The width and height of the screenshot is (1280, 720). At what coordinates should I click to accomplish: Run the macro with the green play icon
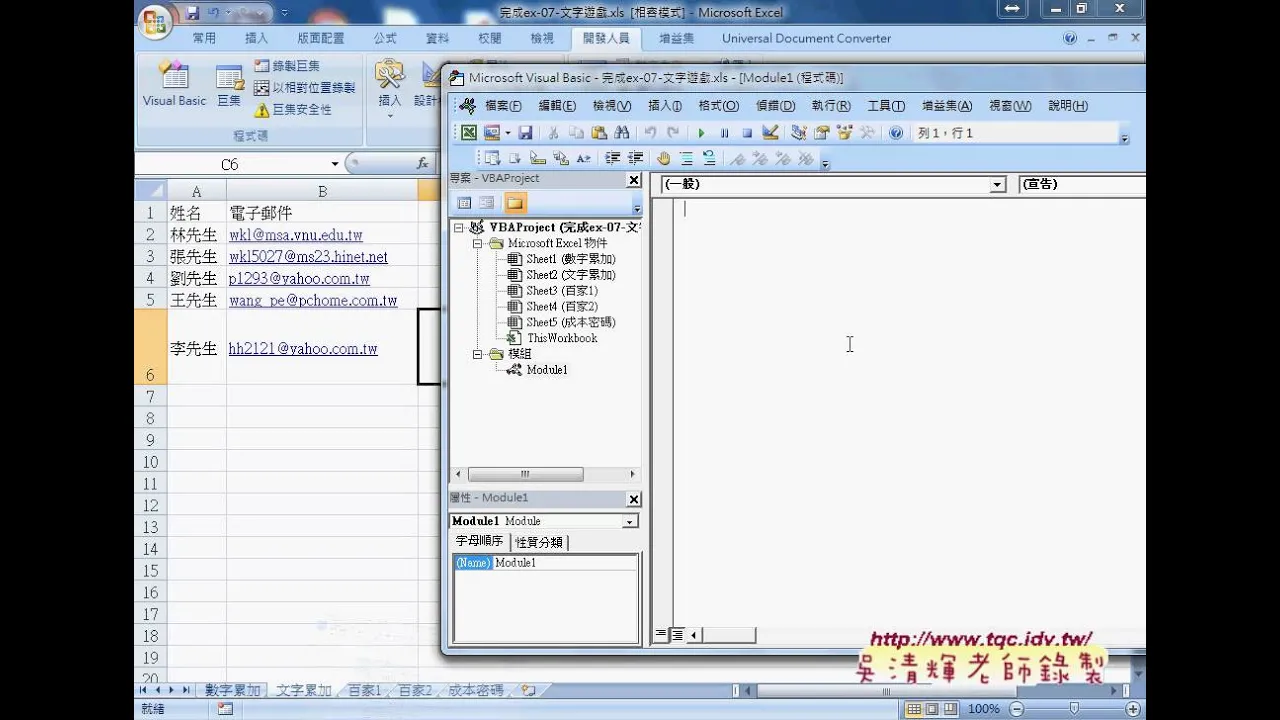(x=701, y=133)
